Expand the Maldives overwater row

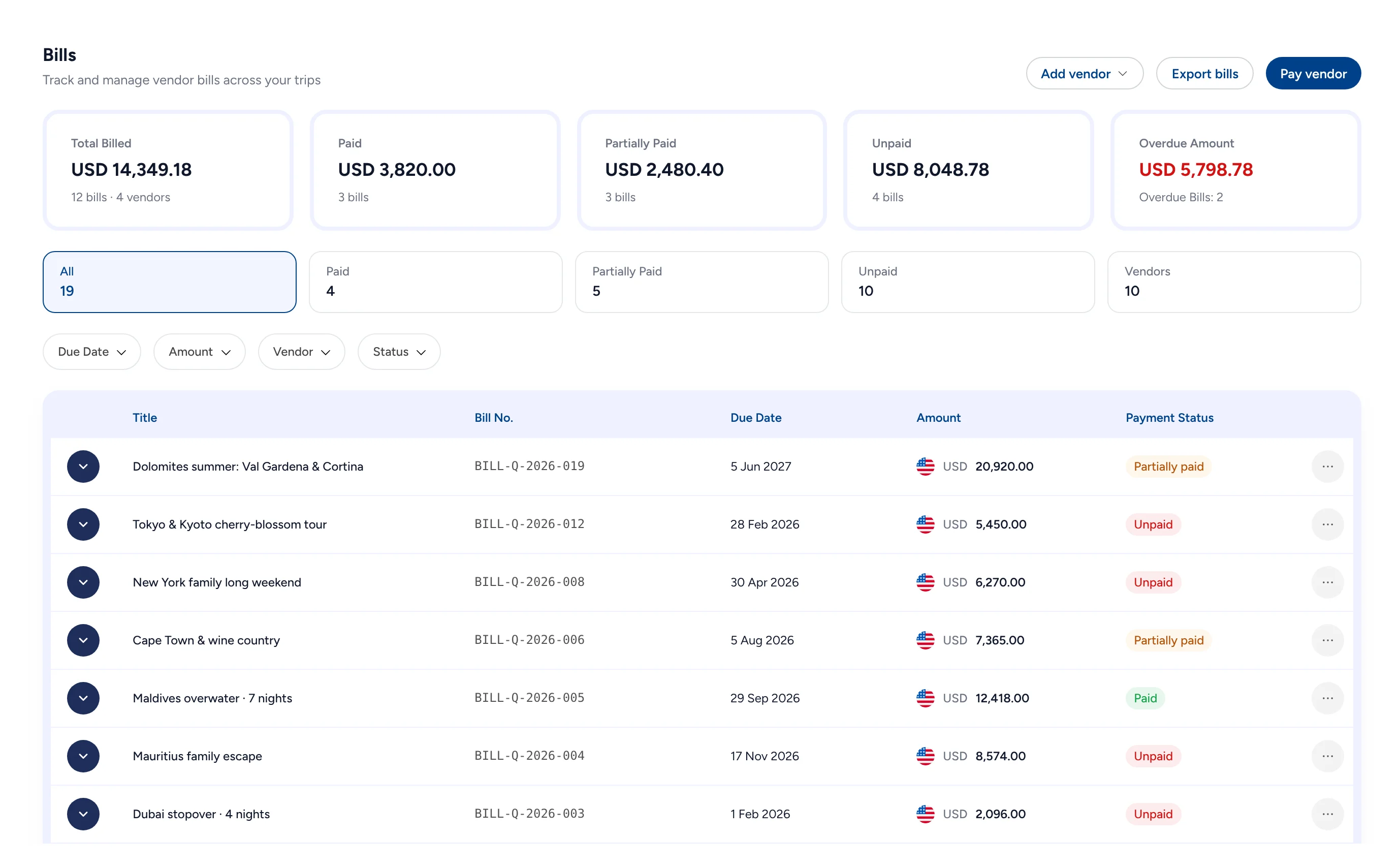83,698
